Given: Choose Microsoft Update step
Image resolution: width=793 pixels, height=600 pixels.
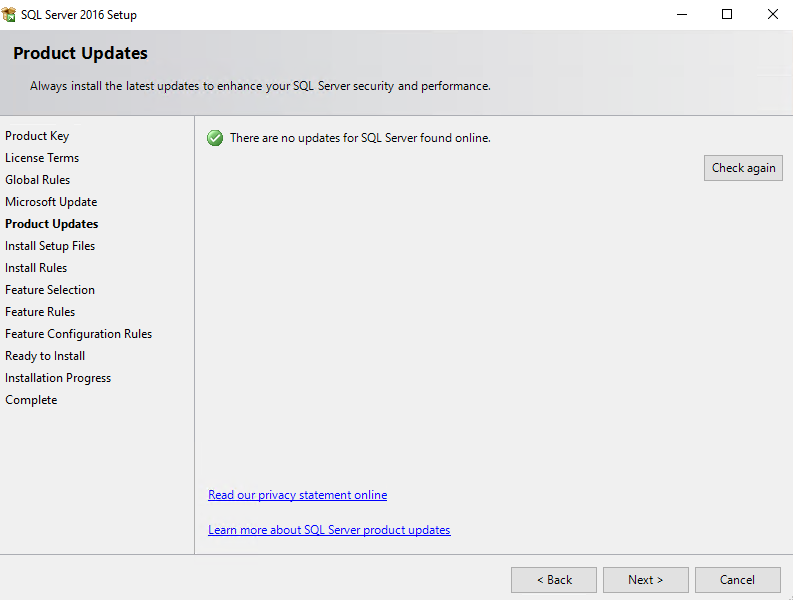Looking at the screenshot, I should [x=51, y=202].
